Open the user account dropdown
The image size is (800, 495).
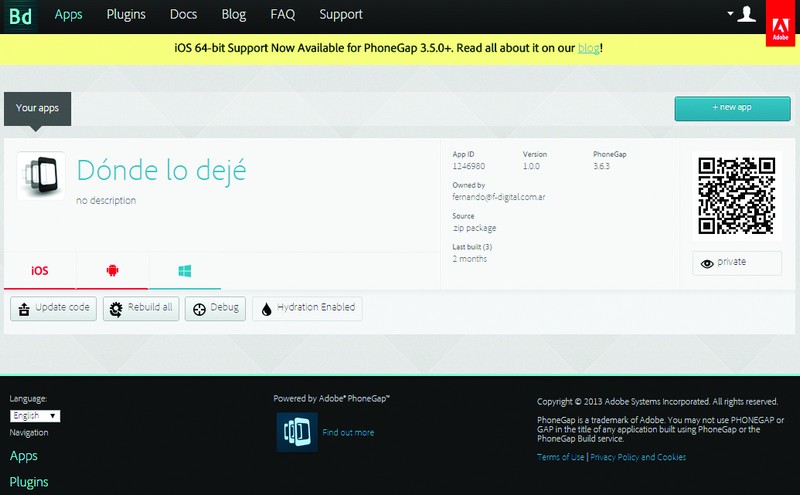coord(742,14)
